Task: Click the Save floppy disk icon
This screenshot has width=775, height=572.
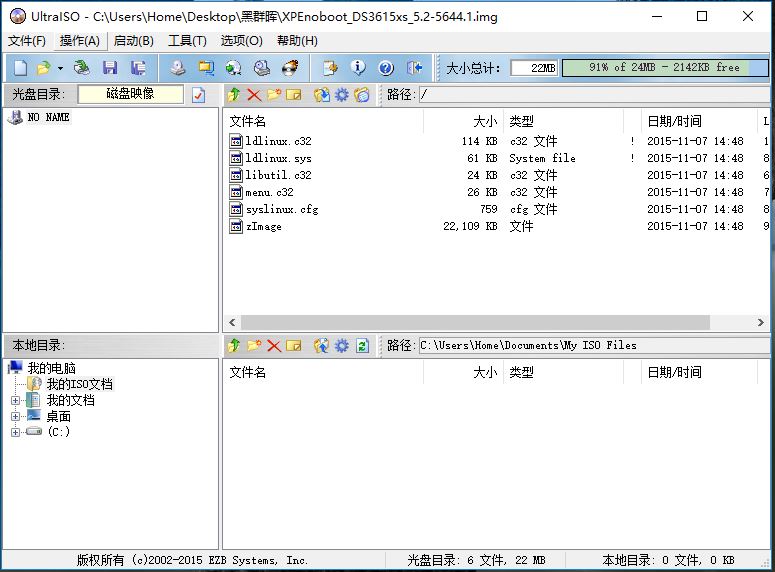Action: (x=110, y=68)
